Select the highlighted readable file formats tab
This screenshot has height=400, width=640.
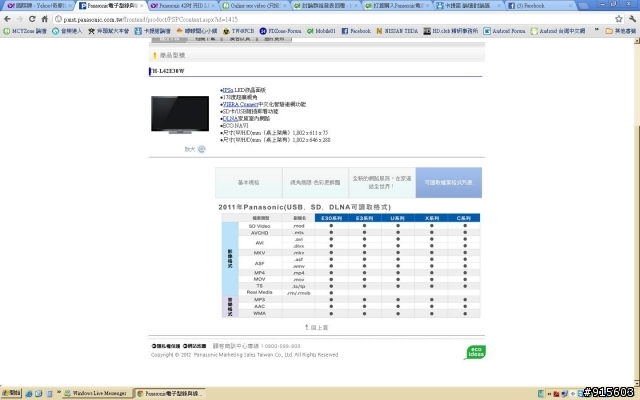coord(449,182)
